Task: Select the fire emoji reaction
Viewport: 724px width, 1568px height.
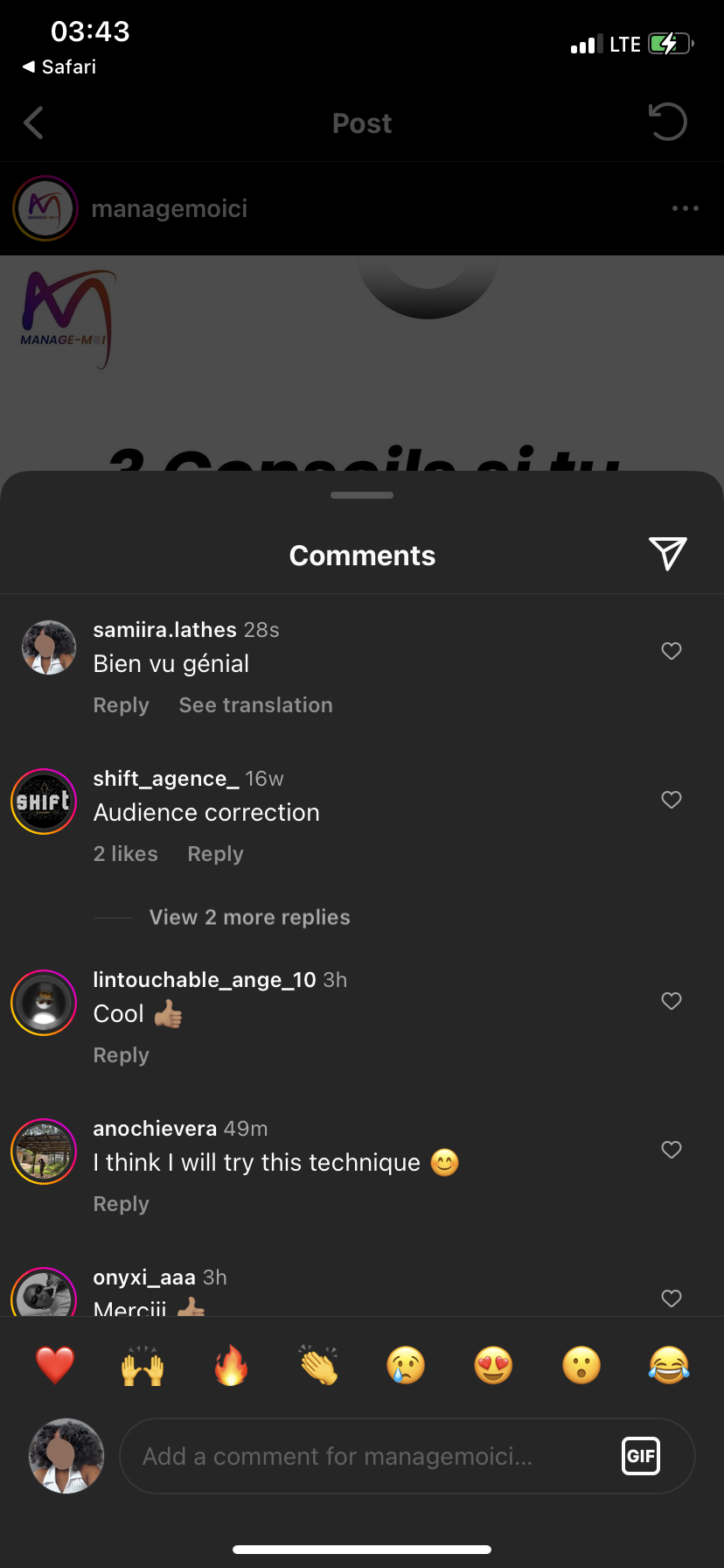Action: tap(231, 1365)
